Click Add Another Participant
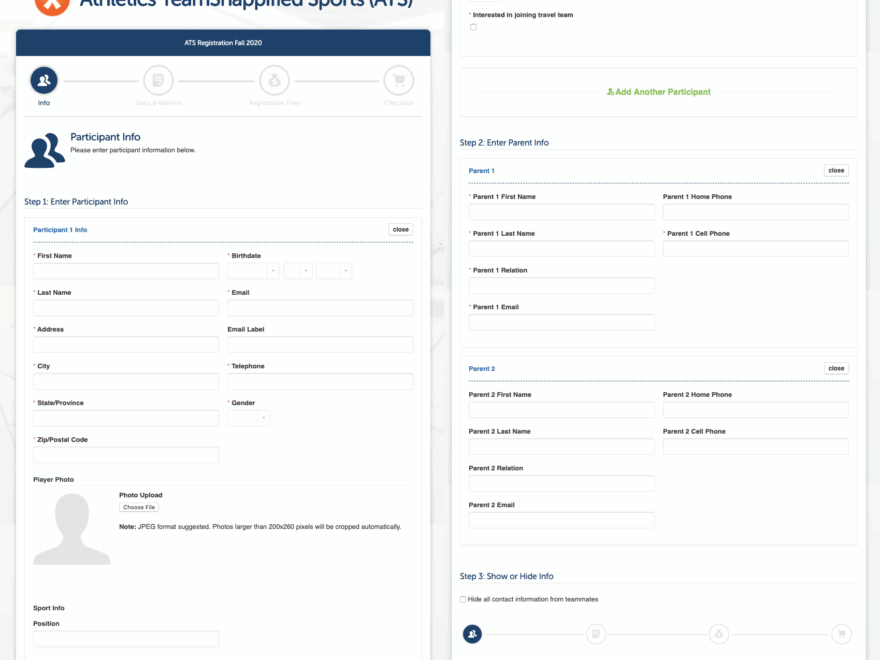Screen dimensions: 880x660 tap(658, 92)
